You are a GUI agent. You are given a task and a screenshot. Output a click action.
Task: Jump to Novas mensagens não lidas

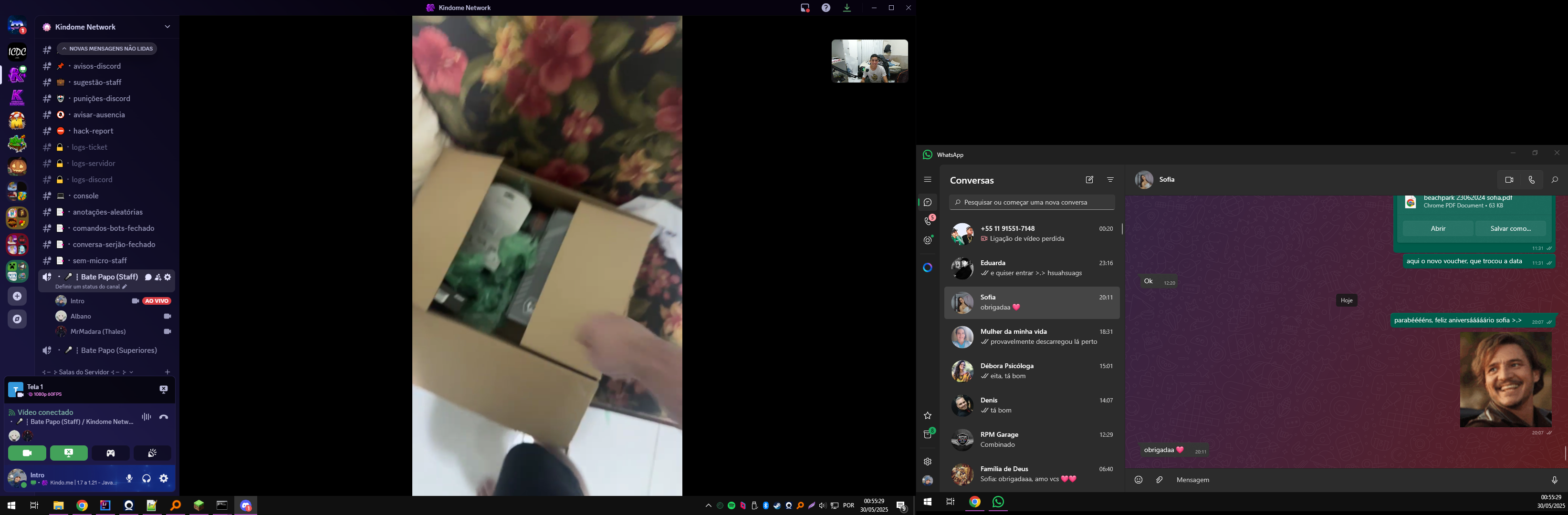[x=107, y=49]
